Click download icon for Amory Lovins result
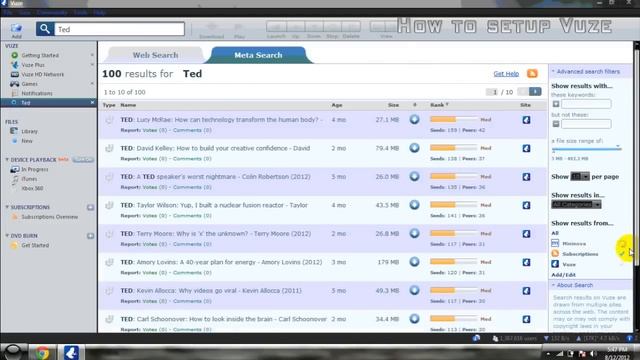This screenshot has width=640, height=360. pyautogui.click(x=414, y=262)
